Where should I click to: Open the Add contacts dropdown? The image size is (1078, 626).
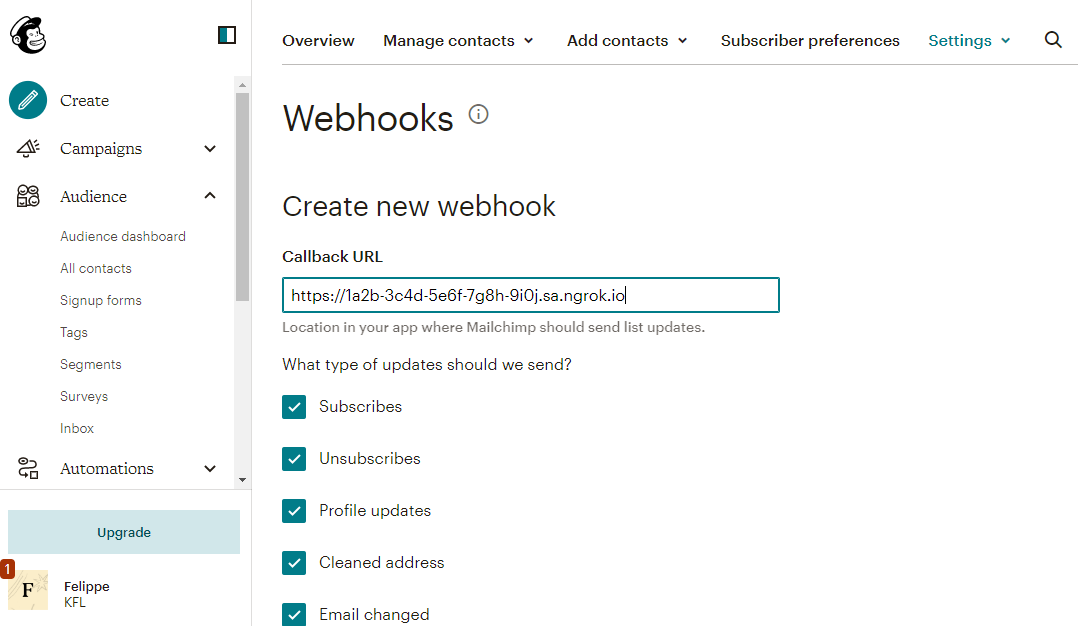click(x=627, y=41)
